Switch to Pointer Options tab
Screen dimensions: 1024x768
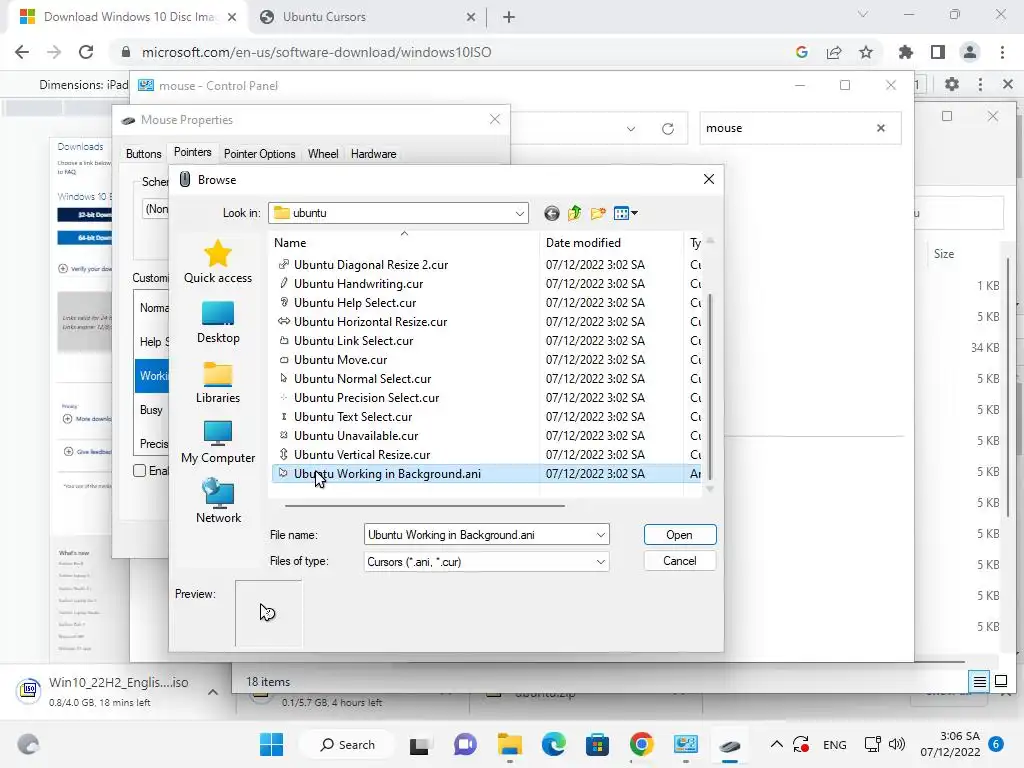(259, 153)
